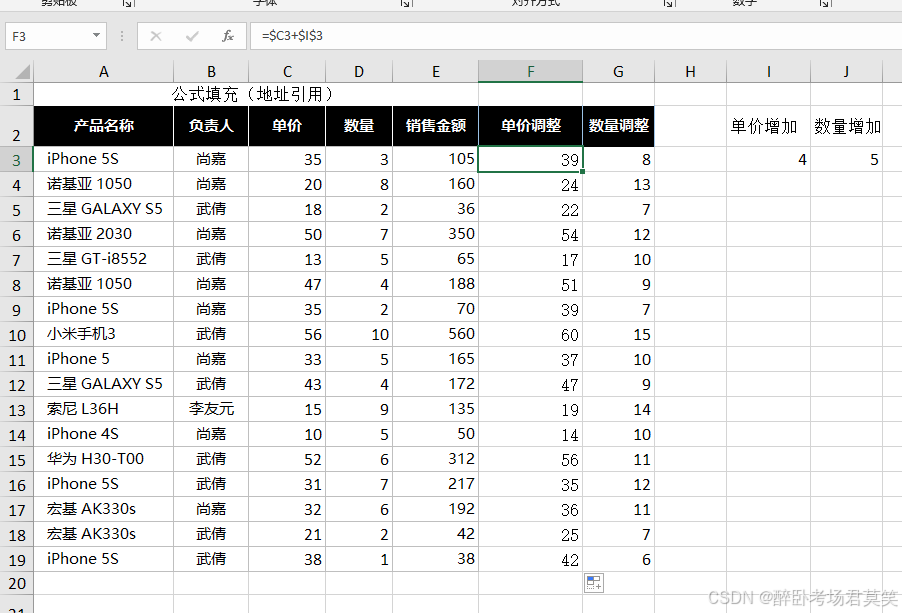Viewport: 902px width, 613px height.
Task: Select row 1 header
Action: (x=17, y=94)
